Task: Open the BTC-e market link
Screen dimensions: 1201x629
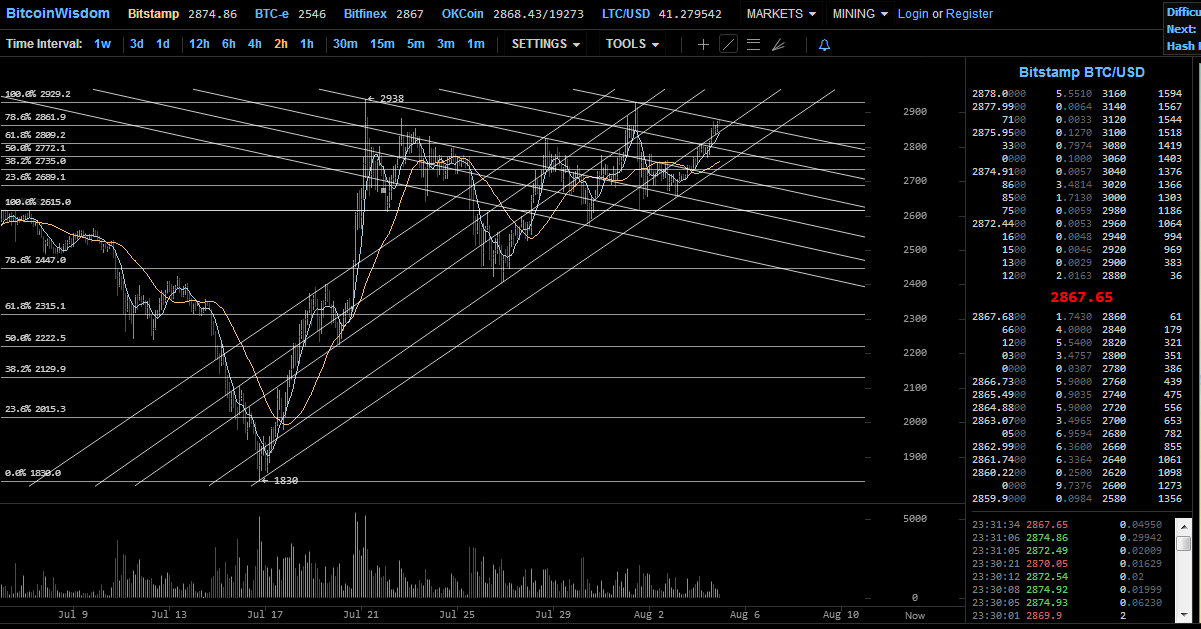Action: [x=274, y=14]
